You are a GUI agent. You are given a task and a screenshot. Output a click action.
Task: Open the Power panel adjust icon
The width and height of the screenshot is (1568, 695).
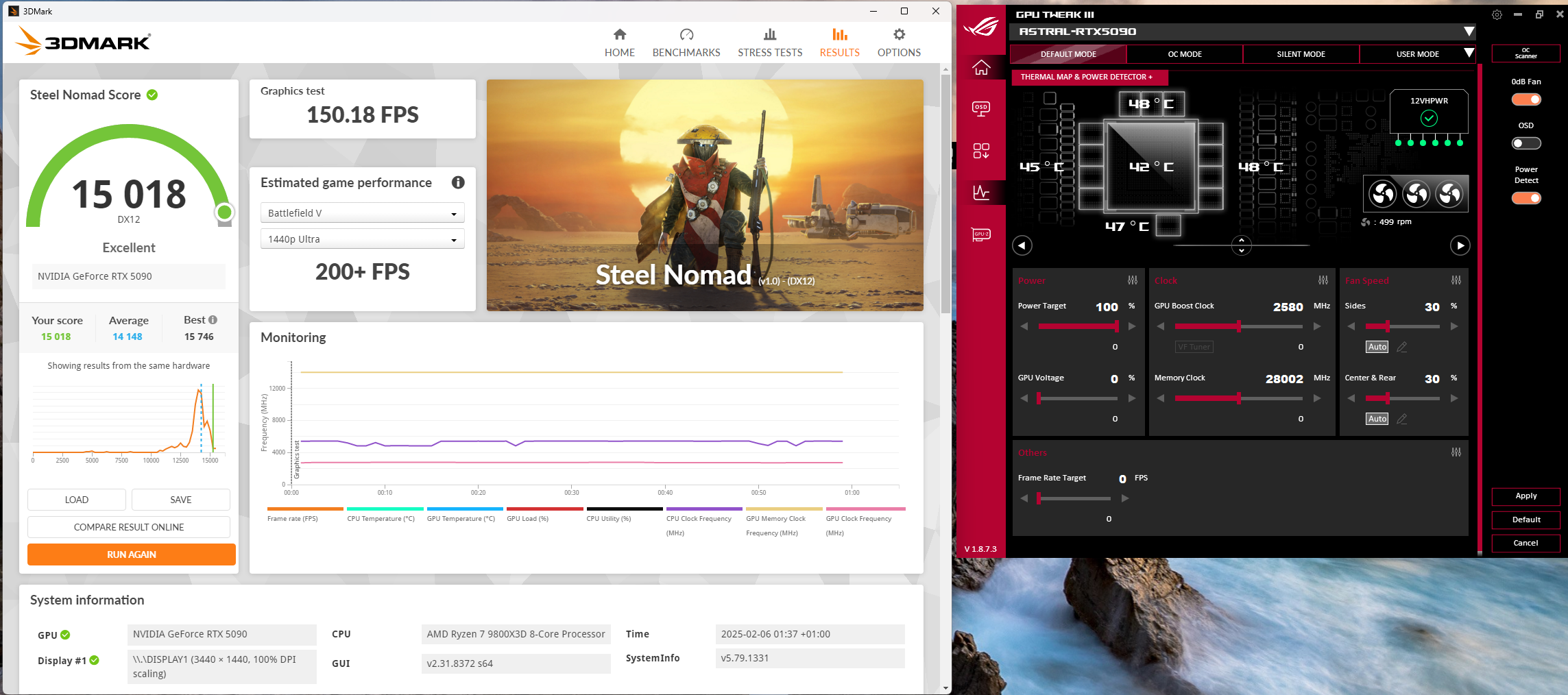tap(1133, 280)
